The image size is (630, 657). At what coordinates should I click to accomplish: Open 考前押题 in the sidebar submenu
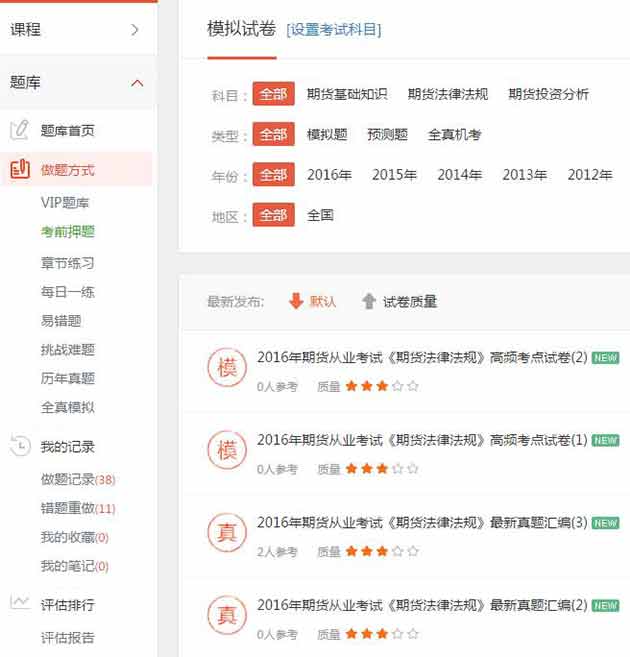tap(68, 232)
